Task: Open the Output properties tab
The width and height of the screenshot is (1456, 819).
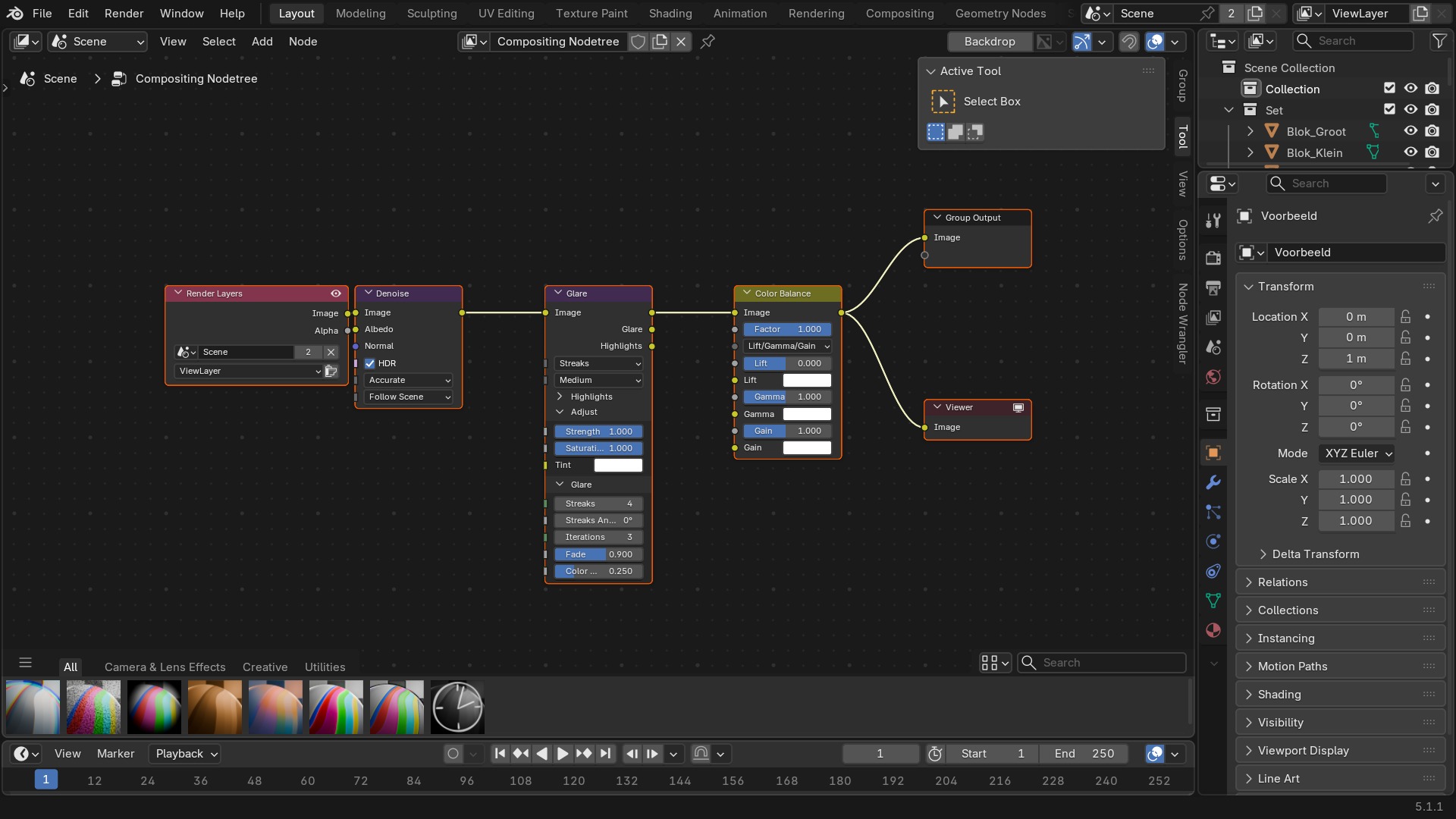Action: tap(1213, 287)
